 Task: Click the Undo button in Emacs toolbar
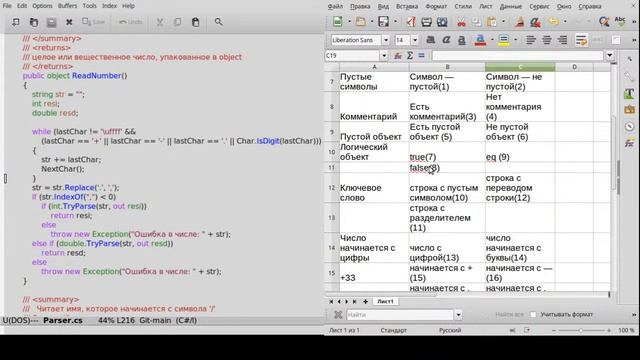pos(131,22)
